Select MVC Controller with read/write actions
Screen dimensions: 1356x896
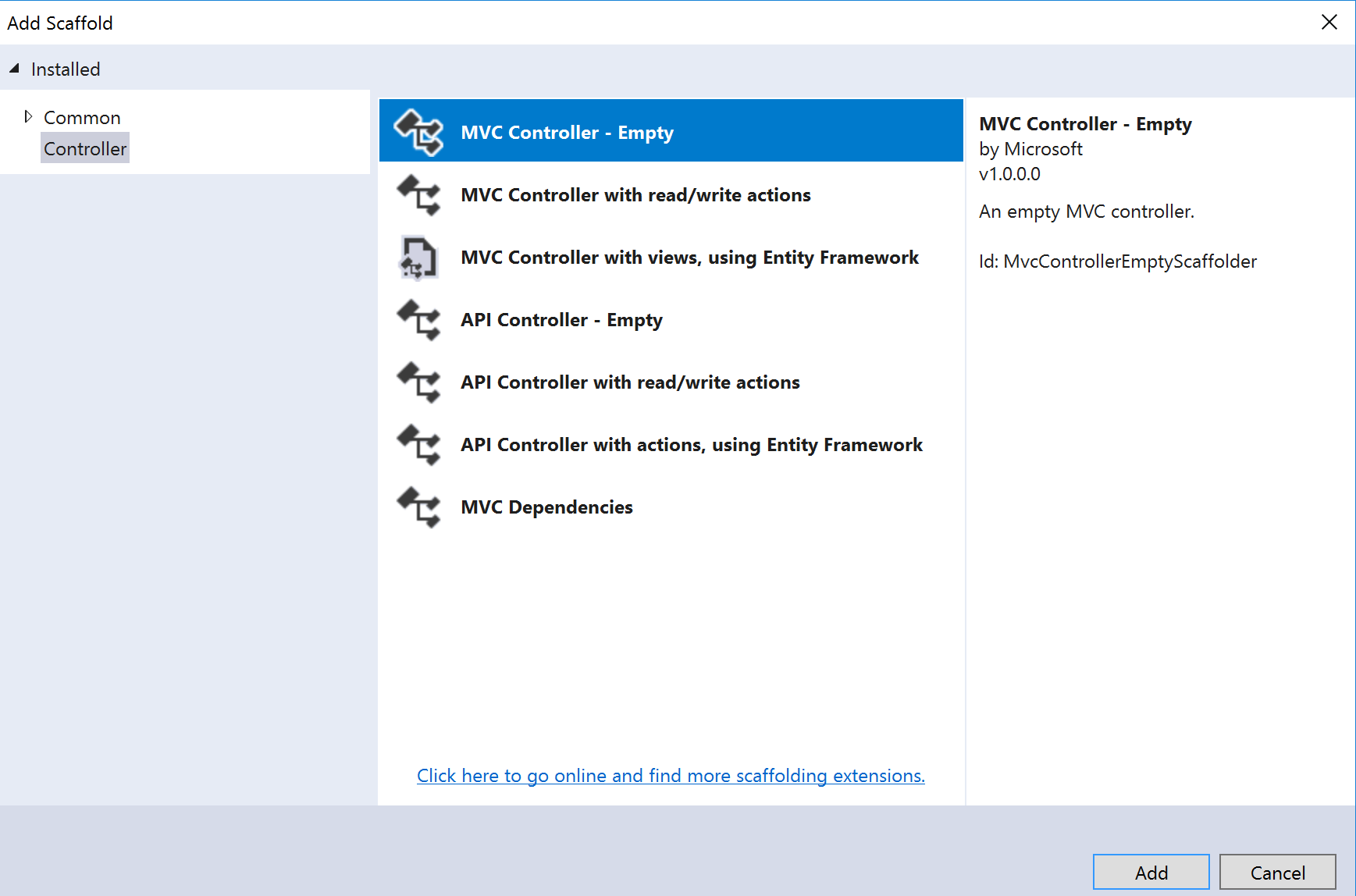point(671,195)
